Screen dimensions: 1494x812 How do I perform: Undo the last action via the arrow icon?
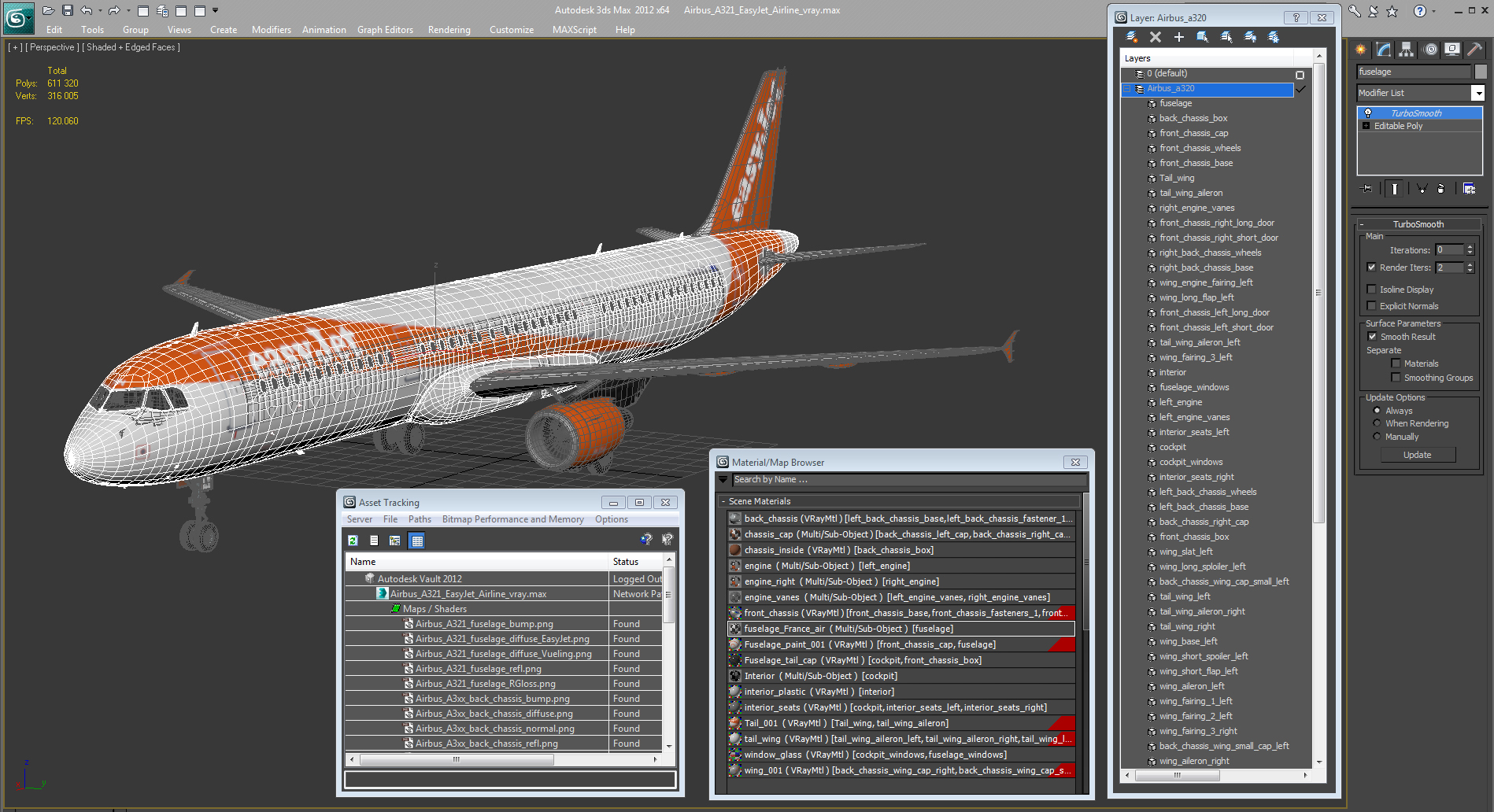[x=86, y=10]
